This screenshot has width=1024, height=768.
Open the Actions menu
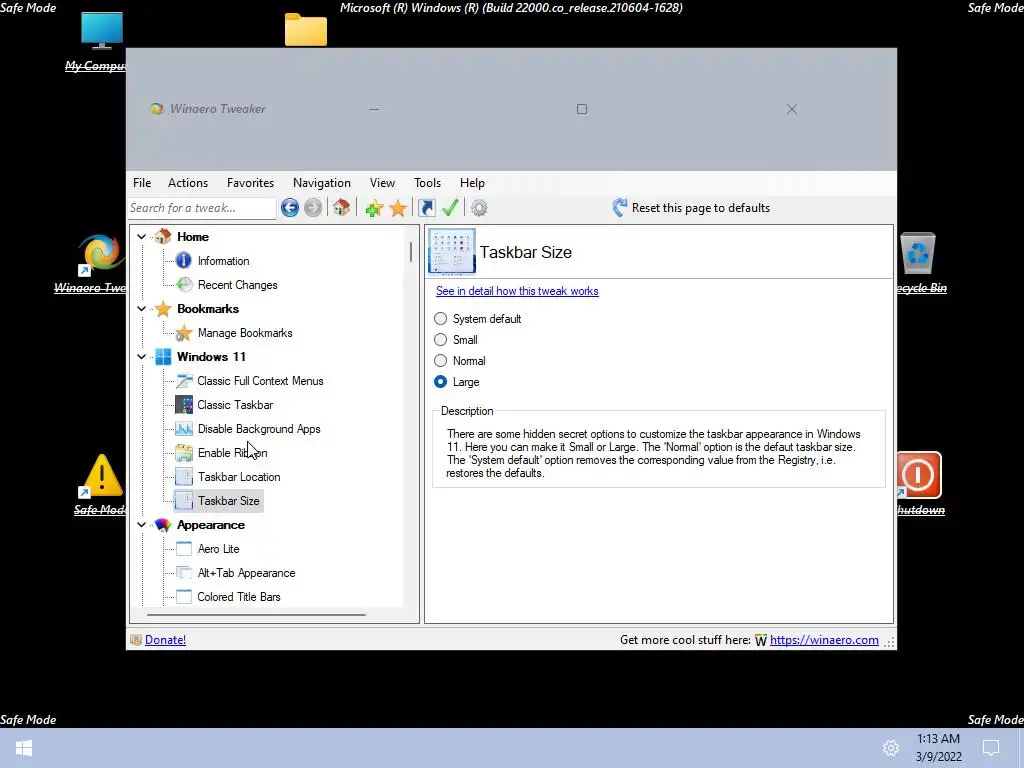188,183
